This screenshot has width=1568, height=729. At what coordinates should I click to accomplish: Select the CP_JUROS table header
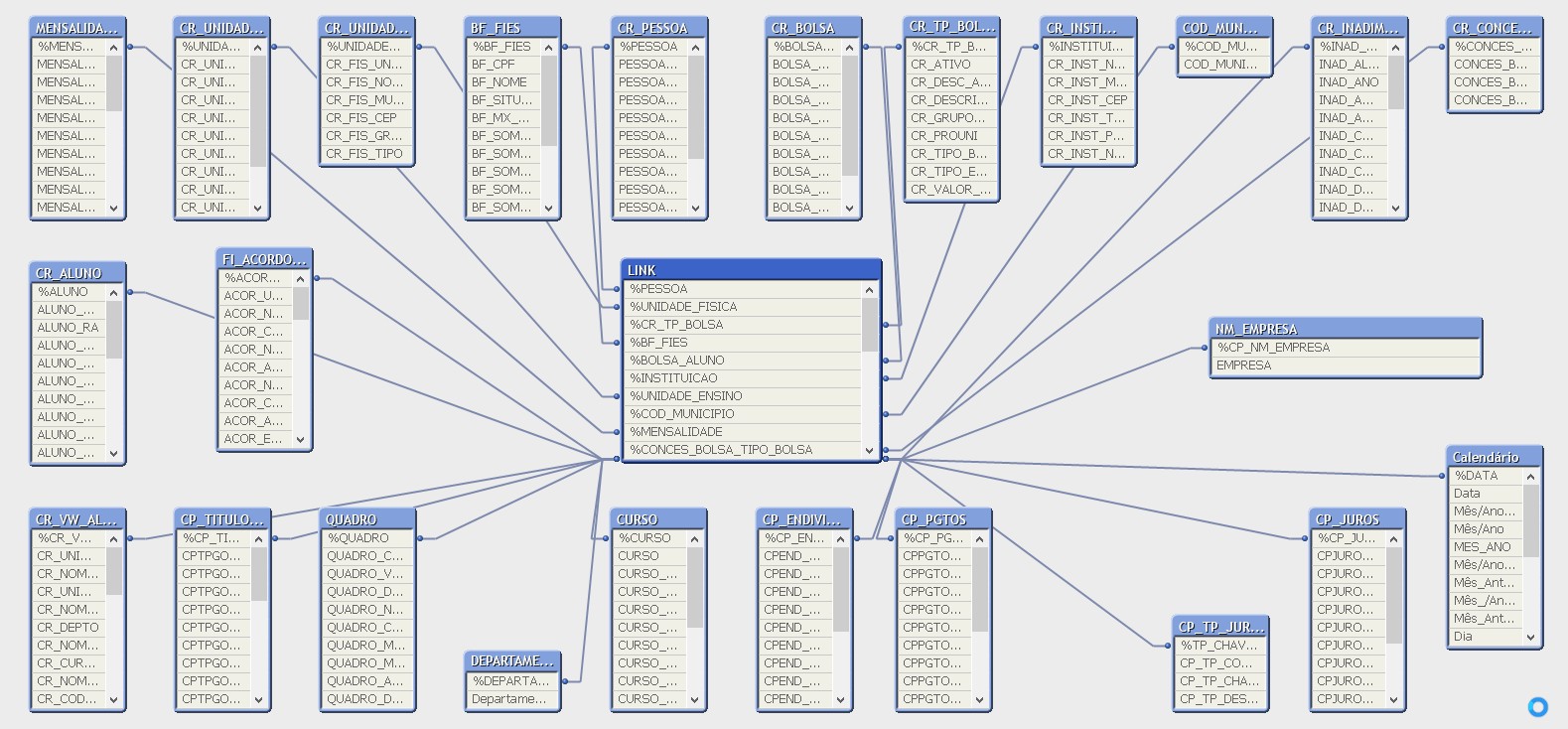click(x=1358, y=519)
